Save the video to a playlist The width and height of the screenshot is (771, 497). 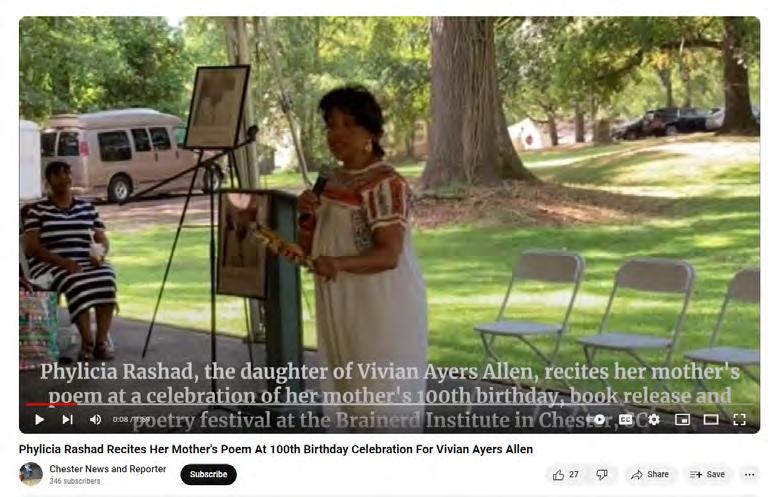click(707, 474)
